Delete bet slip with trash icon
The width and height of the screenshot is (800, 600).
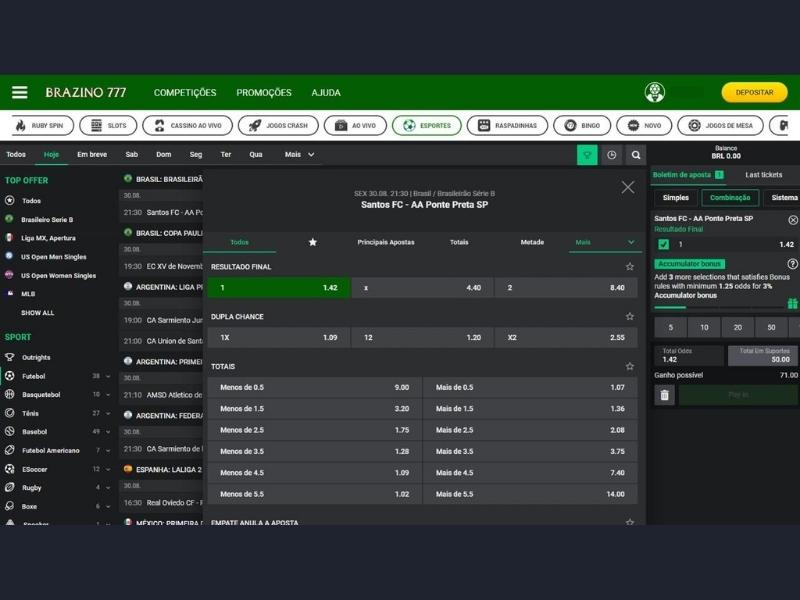tap(665, 395)
